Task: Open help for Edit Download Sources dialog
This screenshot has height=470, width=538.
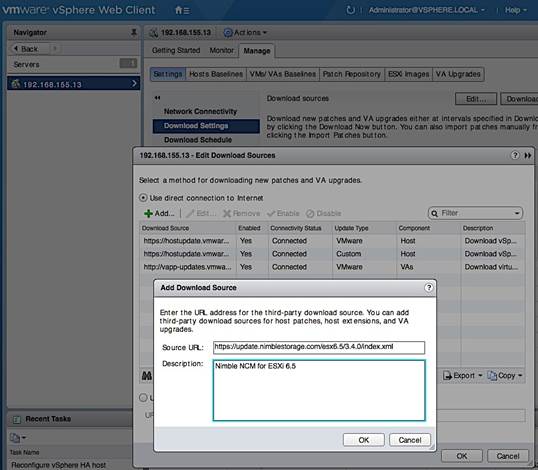Action: tap(515, 155)
